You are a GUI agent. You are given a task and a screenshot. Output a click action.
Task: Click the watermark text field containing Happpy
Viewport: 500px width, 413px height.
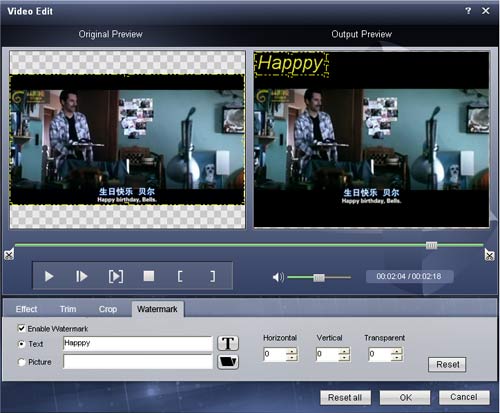138,343
